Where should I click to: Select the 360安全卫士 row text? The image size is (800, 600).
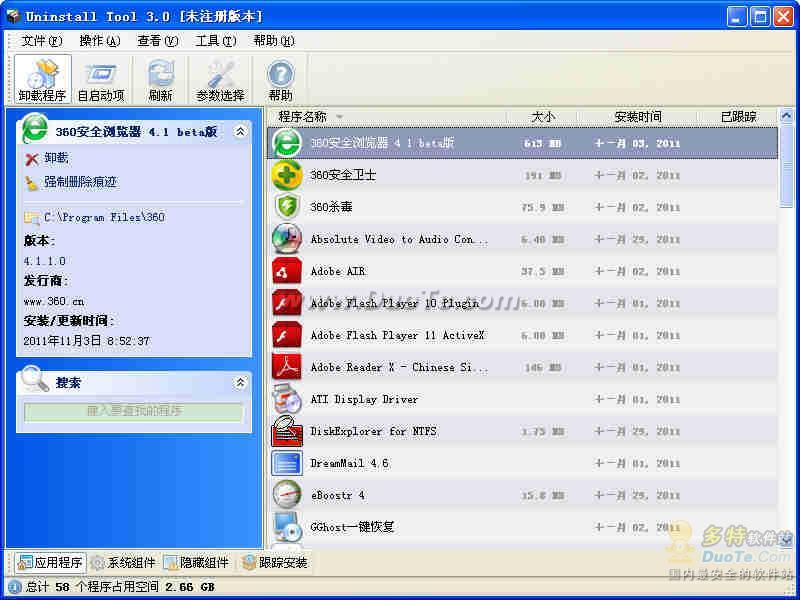(343, 175)
